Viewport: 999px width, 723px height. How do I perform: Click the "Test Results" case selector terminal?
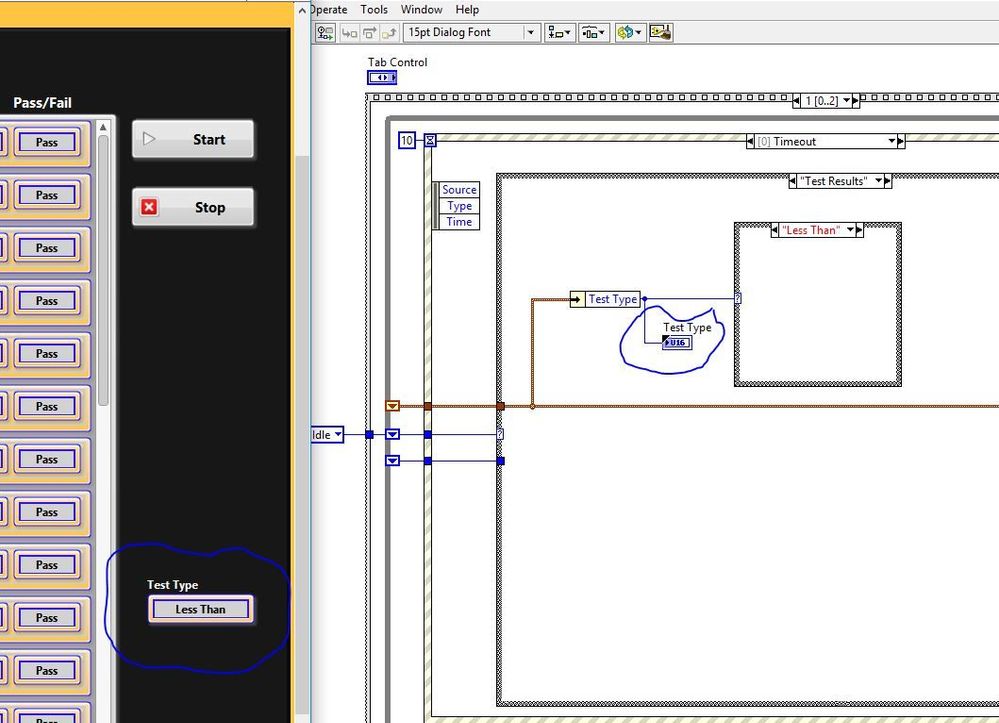pyautogui.click(x=500, y=434)
